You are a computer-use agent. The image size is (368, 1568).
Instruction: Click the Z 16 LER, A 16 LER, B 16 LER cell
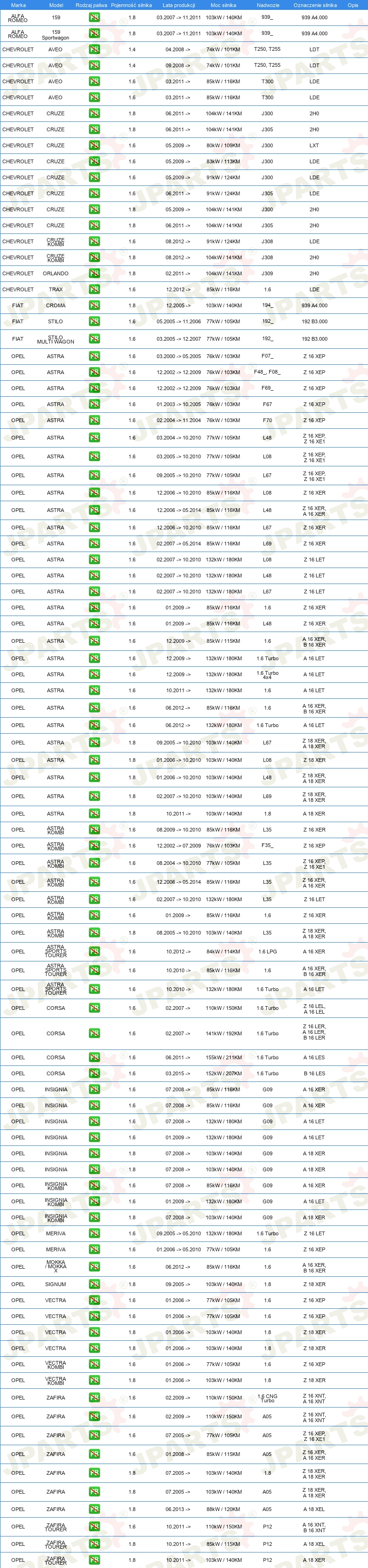[314, 1033]
